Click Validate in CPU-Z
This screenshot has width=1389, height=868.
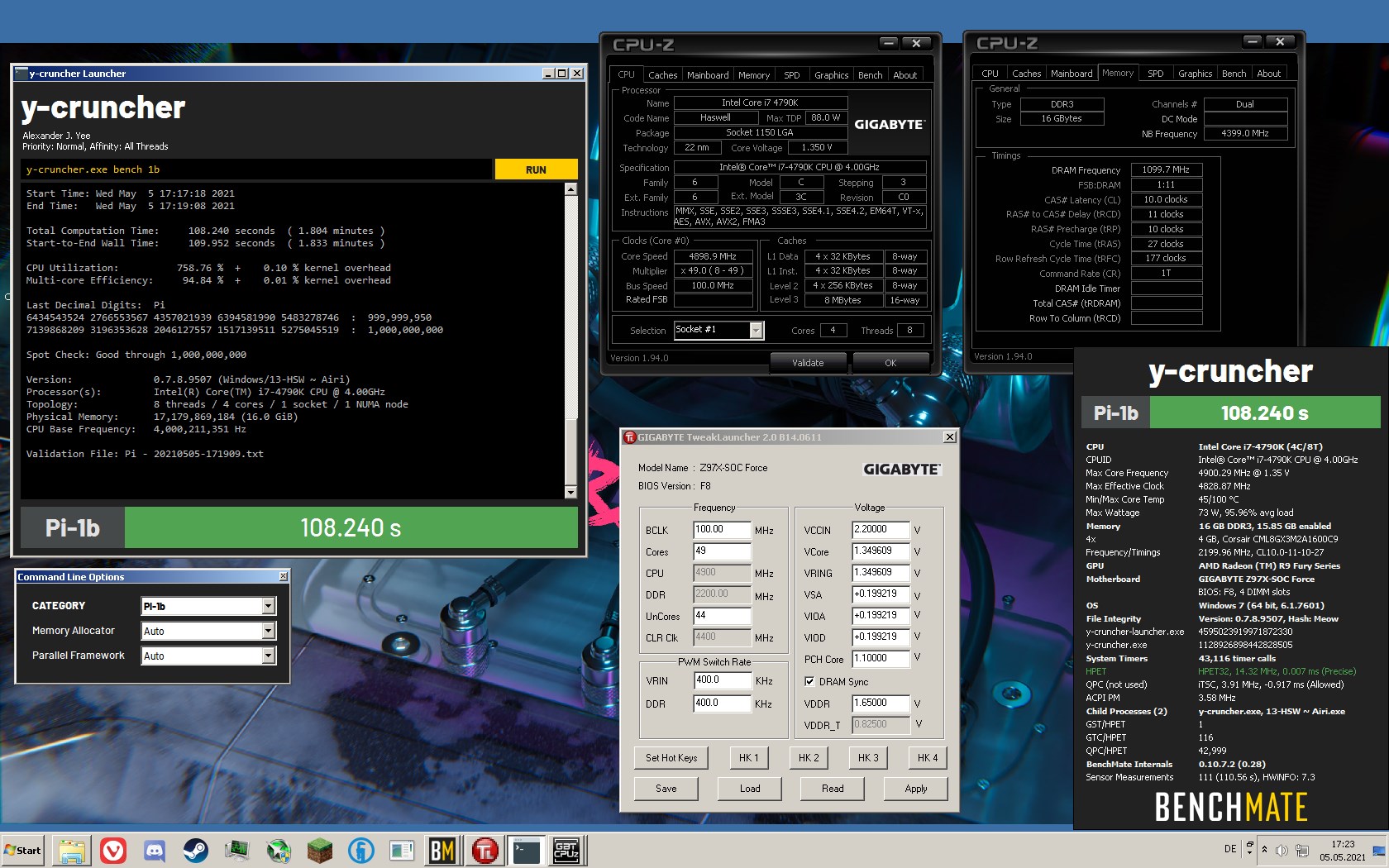pos(808,363)
